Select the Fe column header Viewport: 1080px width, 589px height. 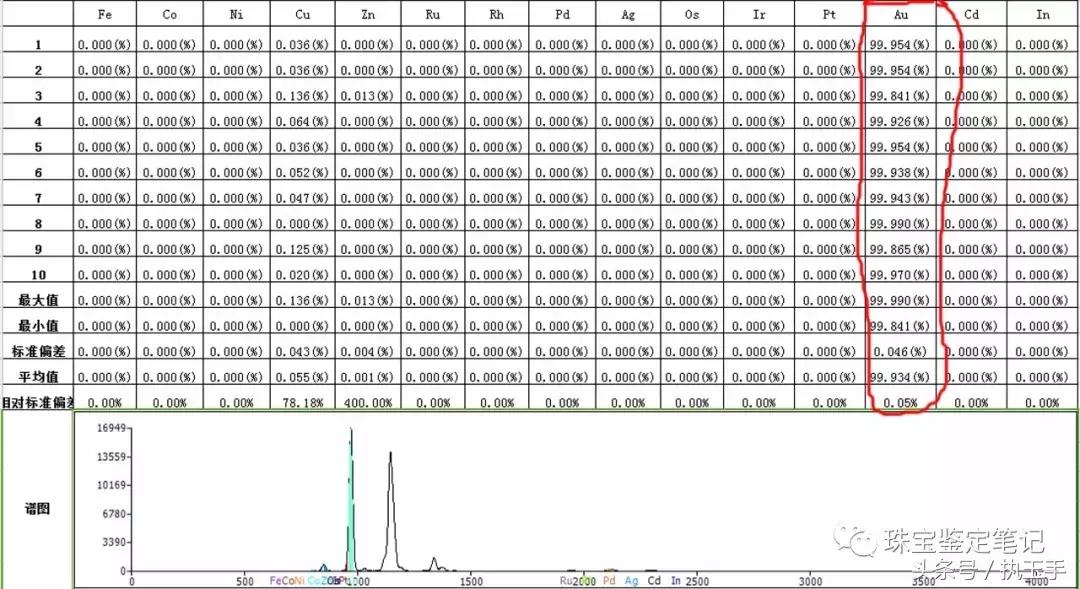pyautogui.click(x=105, y=14)
